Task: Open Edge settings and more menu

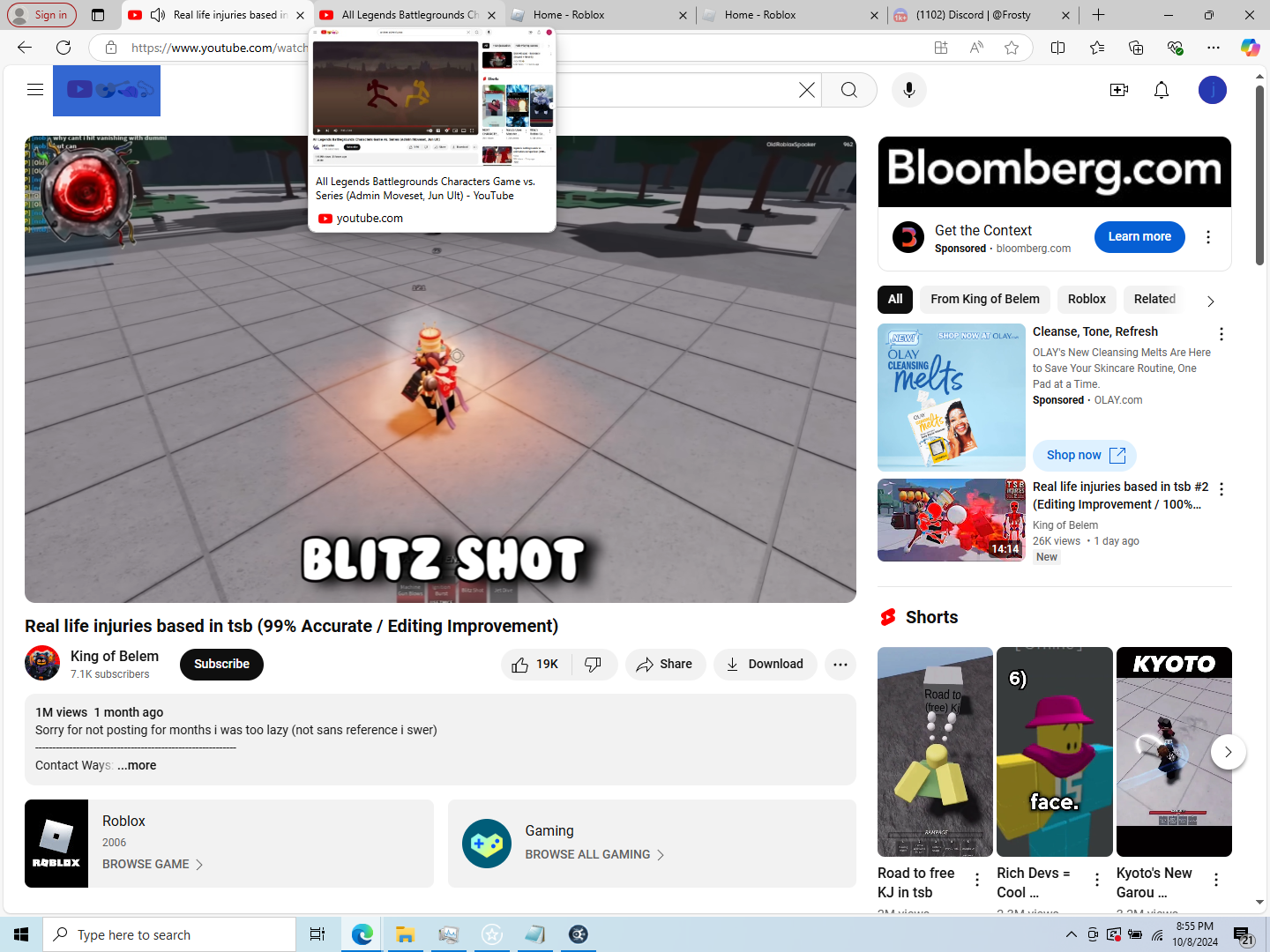Action: tap(1214, 48)
